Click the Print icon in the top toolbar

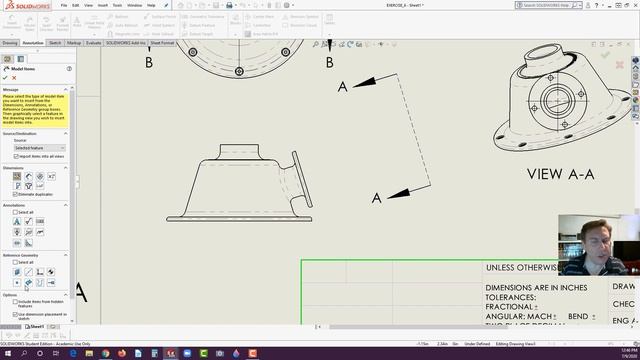pos(229,5)
